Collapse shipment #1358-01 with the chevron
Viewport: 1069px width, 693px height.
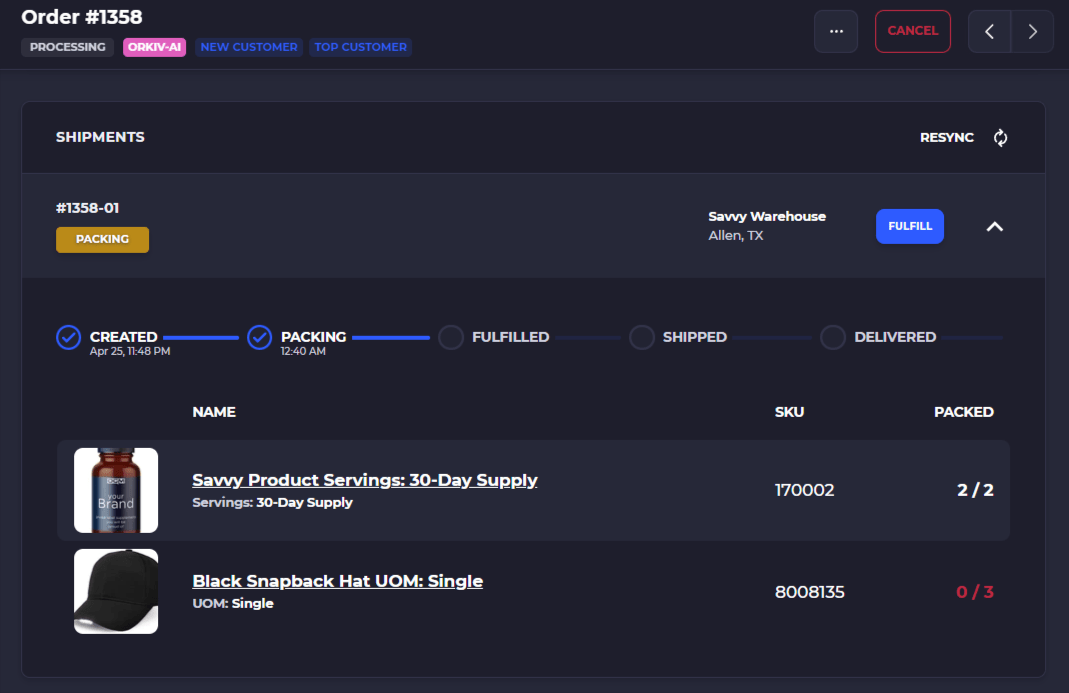[995, 226]
